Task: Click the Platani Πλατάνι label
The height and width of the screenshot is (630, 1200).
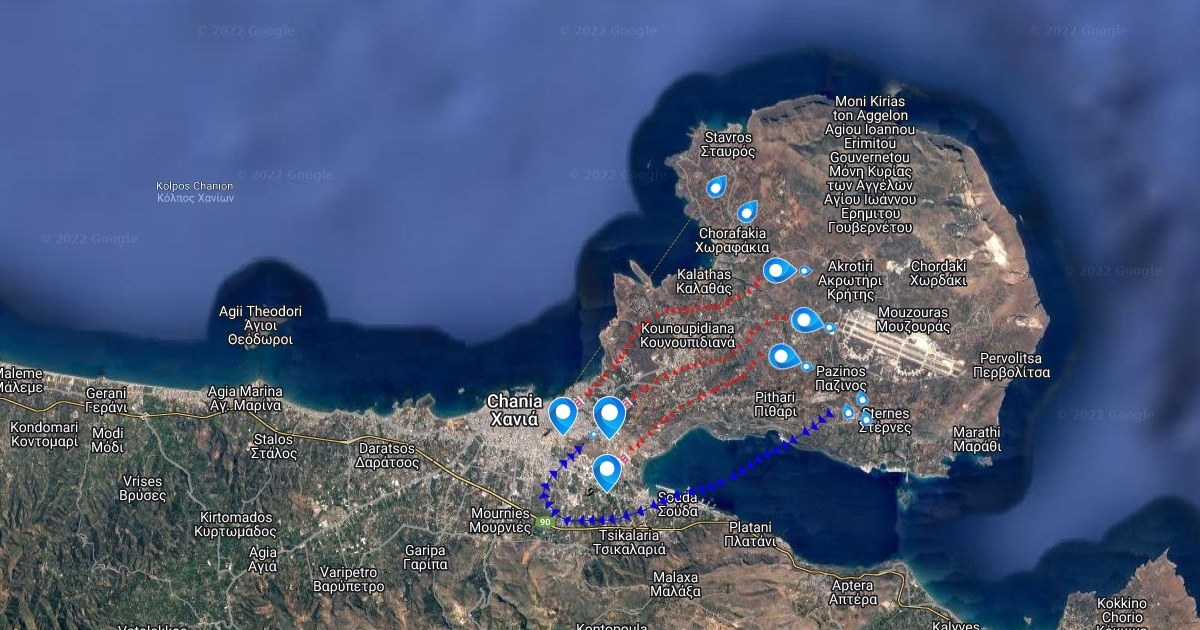Action: (751, 534)
